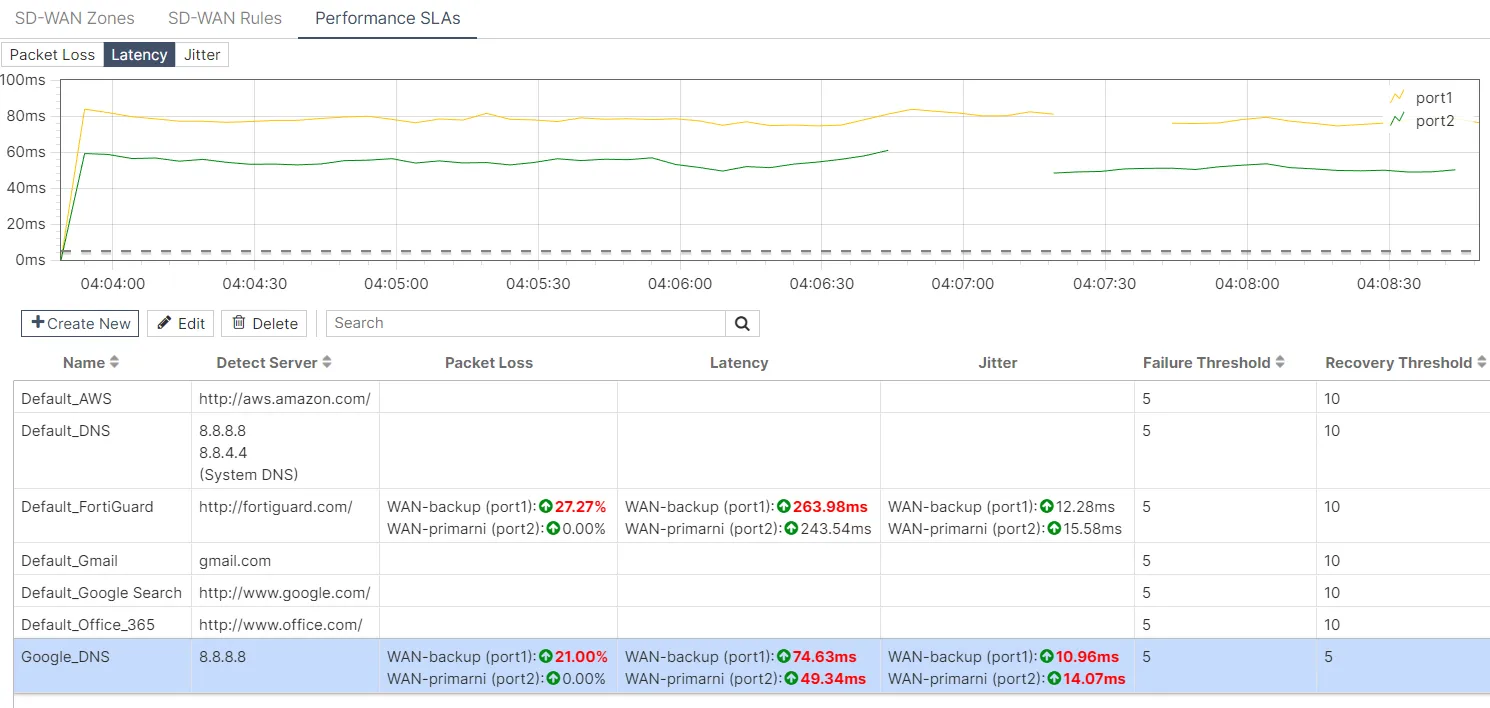Image resolution: width=1490 pixels, height=708 pixels.
Task: Click the sort icon on Failure Threshold column
Action: pos(1282,362)
